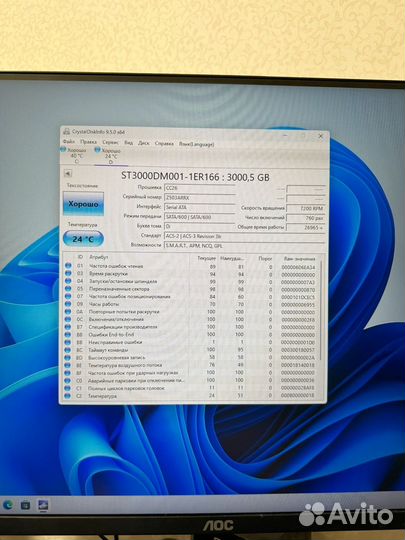Click the Режим передачи SATA/600 field
This screenshot has width=405, height=540.
tap(200, 217)
